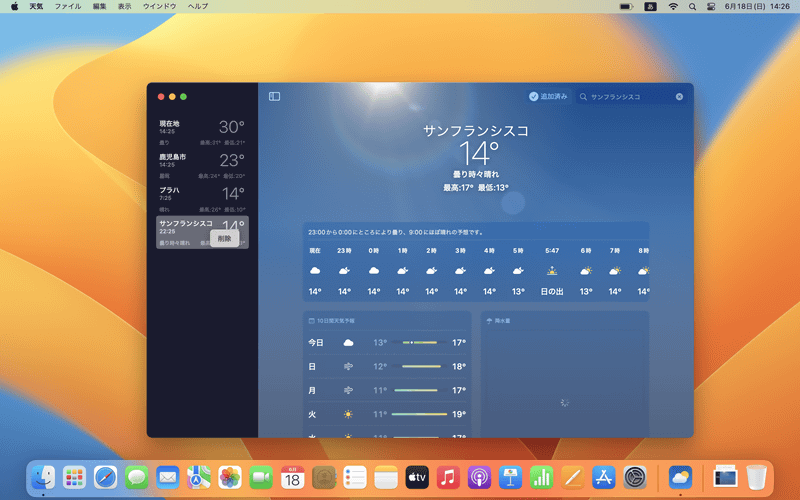
Task: Click the date and time 6月18日(日) 14:26
Action: click(757, 6)
